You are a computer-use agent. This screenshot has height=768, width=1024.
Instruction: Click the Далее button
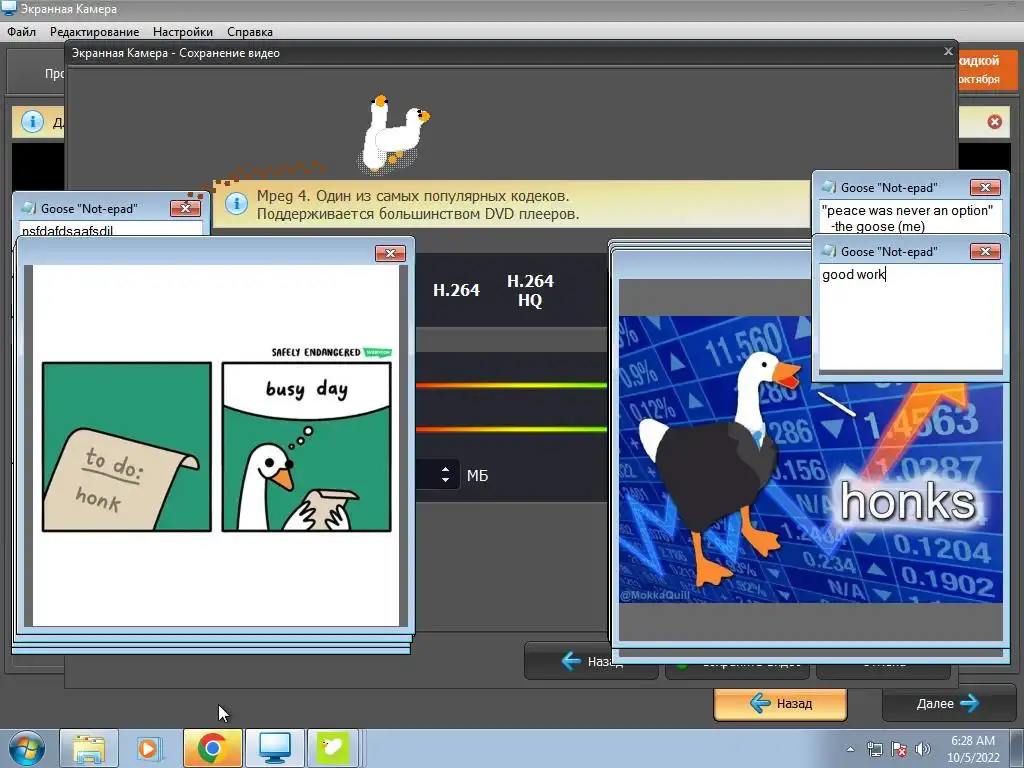tap(947, 703)
